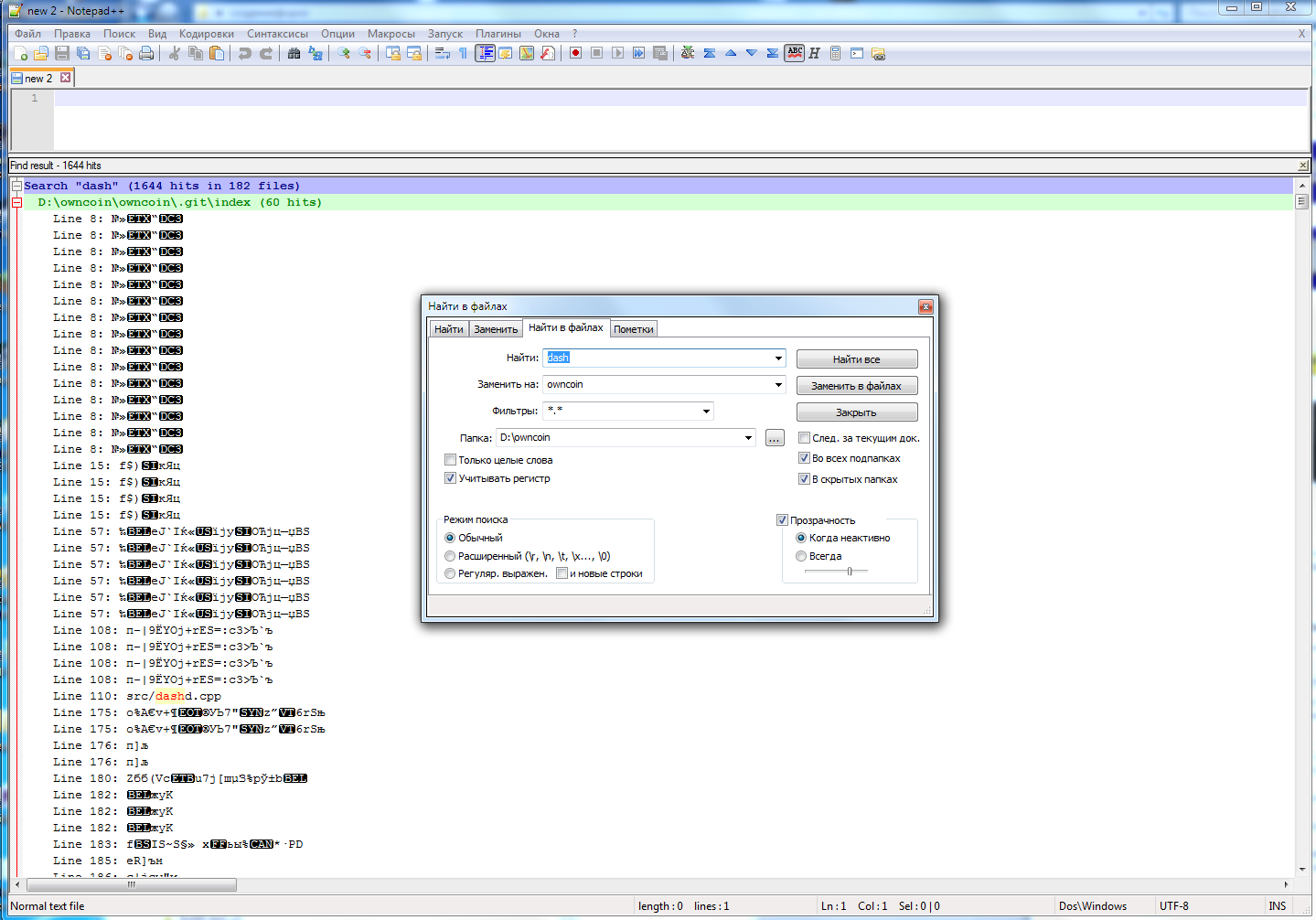1316x920 pixels.
Task: Start macro recording with red circle icon
Action: pos(575,54)
